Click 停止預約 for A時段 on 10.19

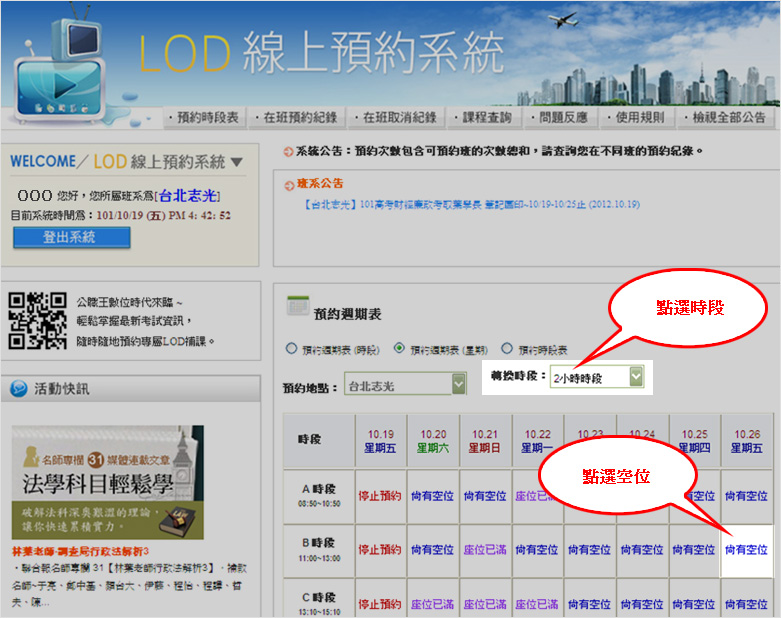click(x=380, y=496)
